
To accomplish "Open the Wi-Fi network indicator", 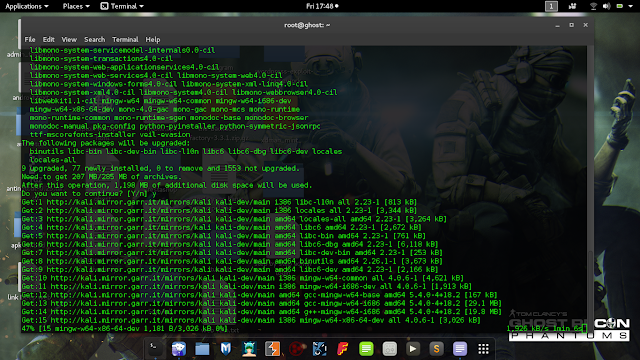I will pyautogui.click(x=593, y=6).
